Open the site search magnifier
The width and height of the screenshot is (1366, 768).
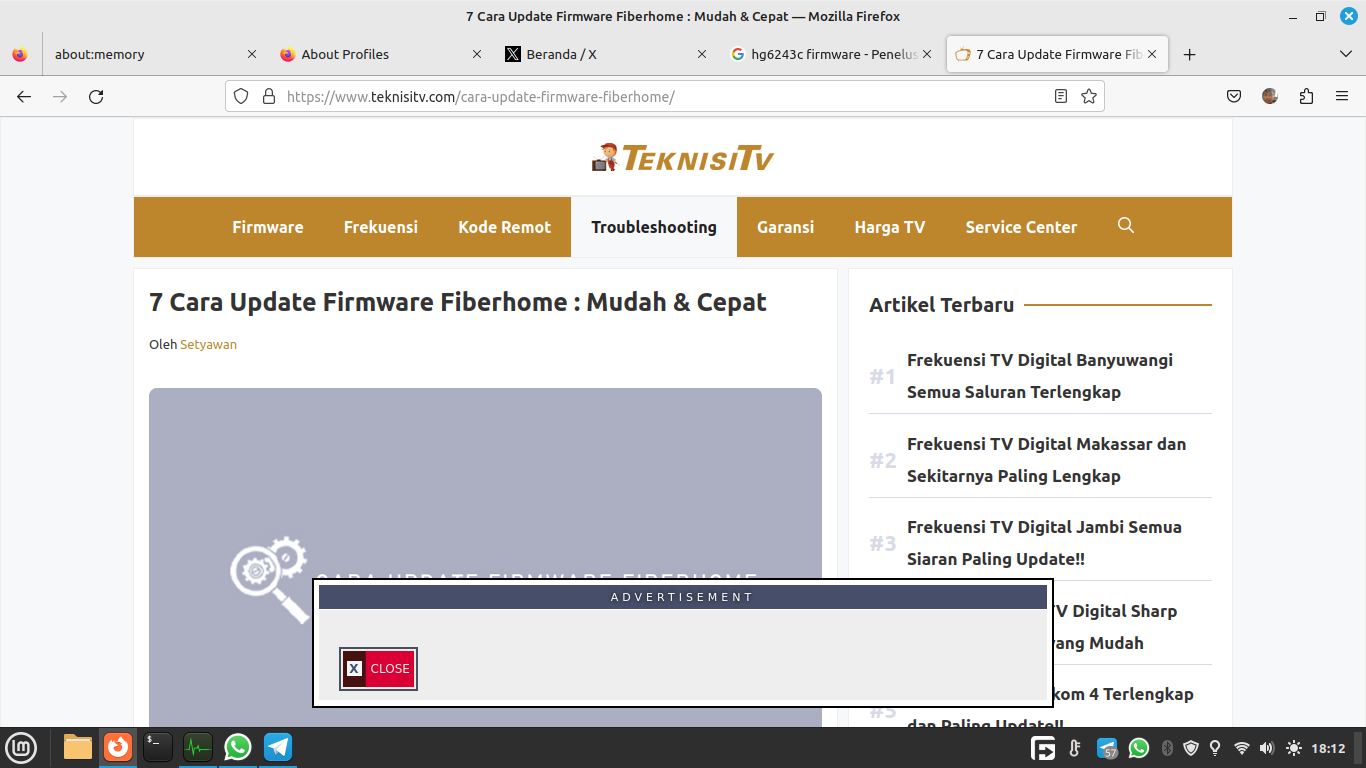click(1126, 227)
